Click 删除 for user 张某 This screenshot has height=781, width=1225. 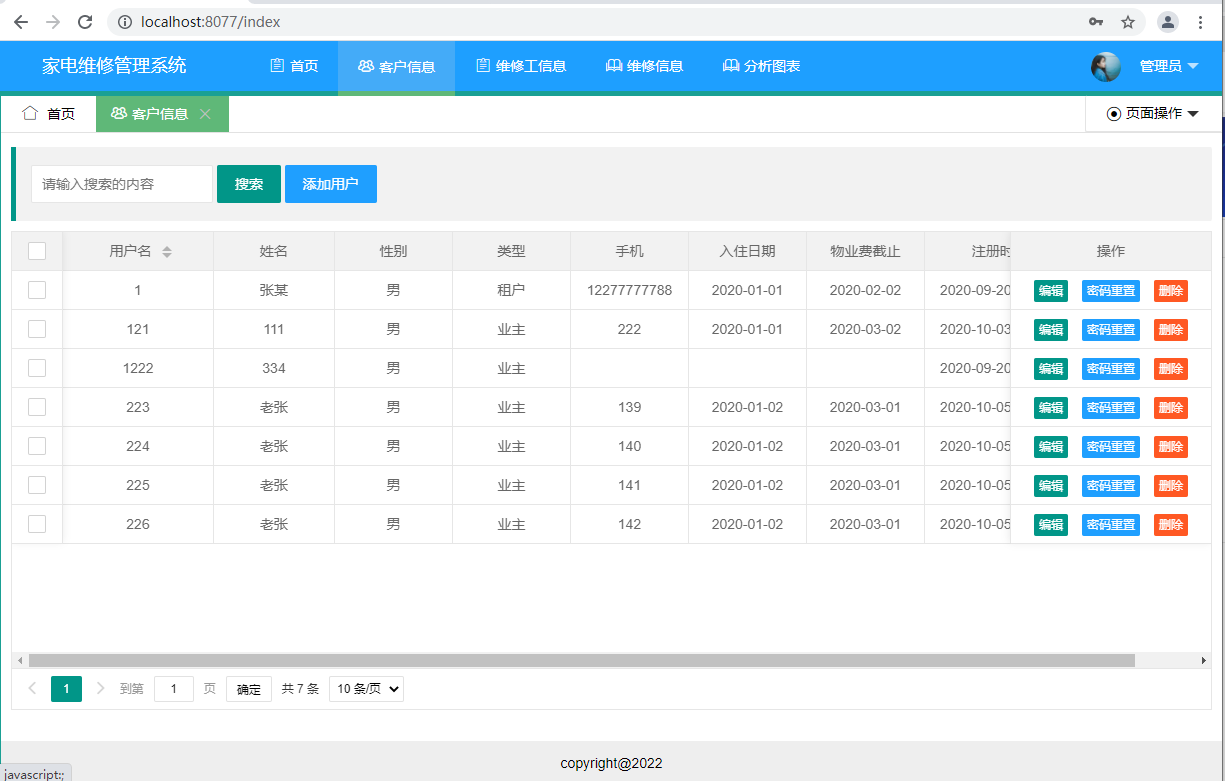[1171, 291]
